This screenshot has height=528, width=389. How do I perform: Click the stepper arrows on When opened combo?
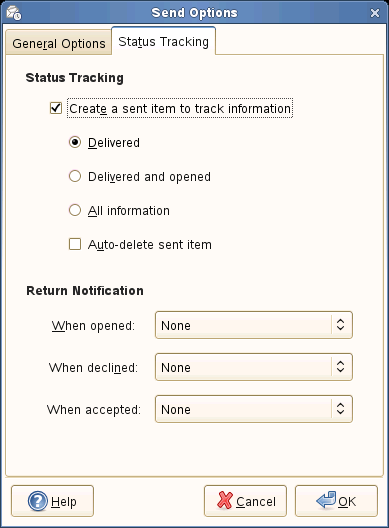tap(341, 325)
